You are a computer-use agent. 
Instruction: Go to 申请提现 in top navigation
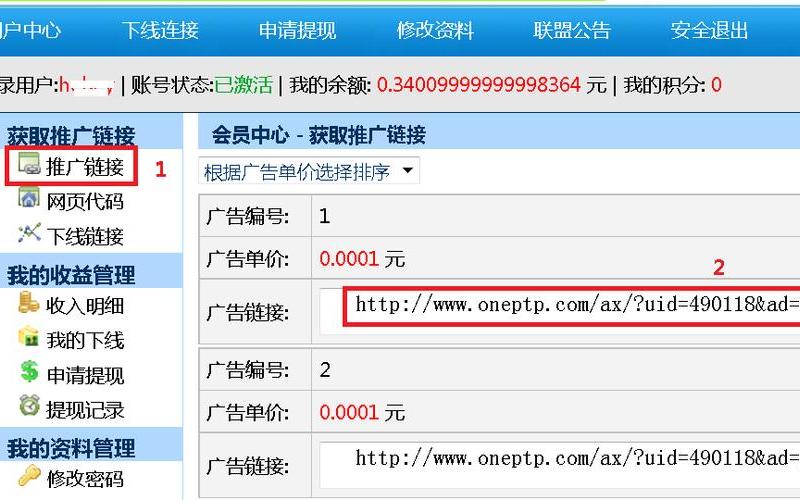tap(297, 30)
